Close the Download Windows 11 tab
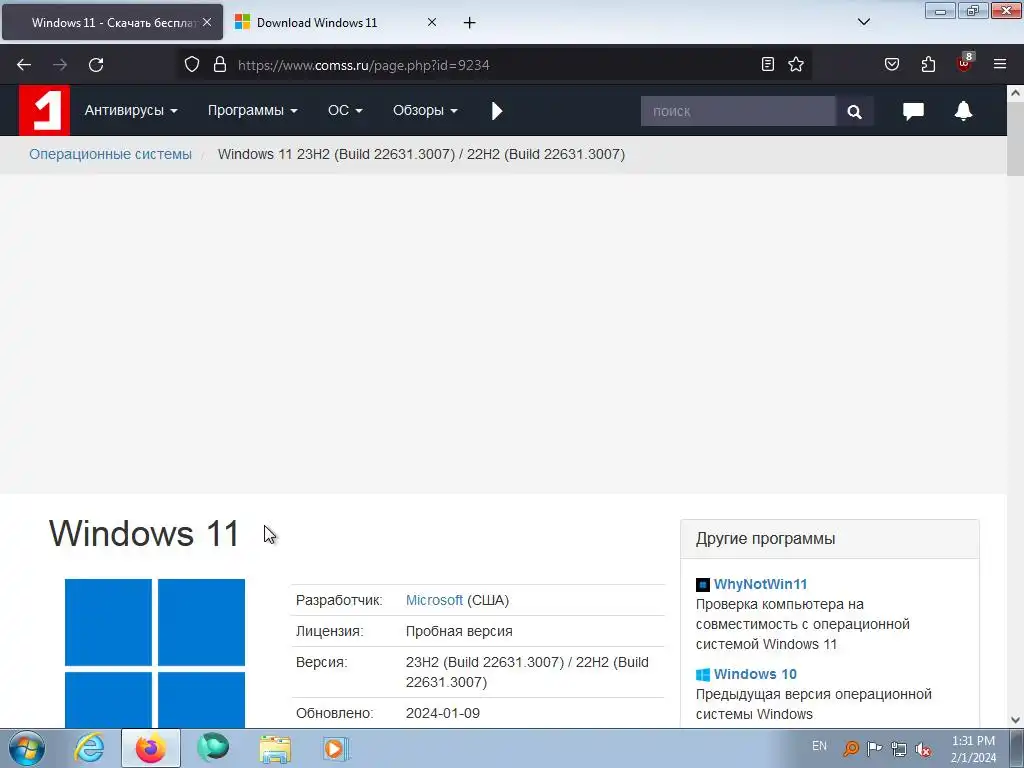 point(432,22)
